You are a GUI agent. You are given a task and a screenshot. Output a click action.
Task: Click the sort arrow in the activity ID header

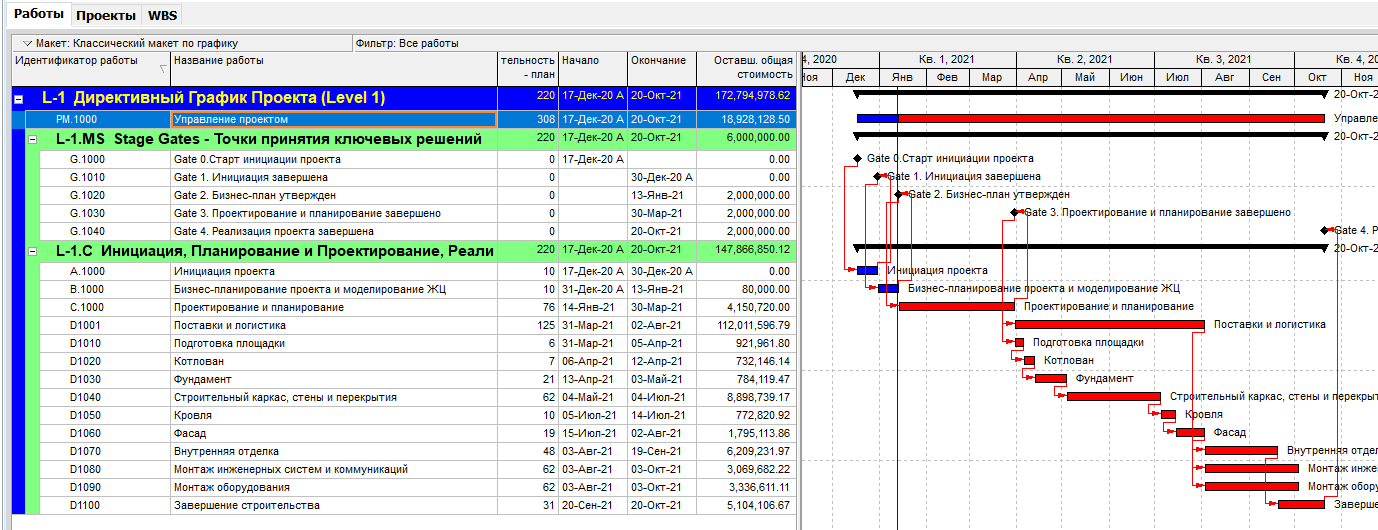(163, 69)
